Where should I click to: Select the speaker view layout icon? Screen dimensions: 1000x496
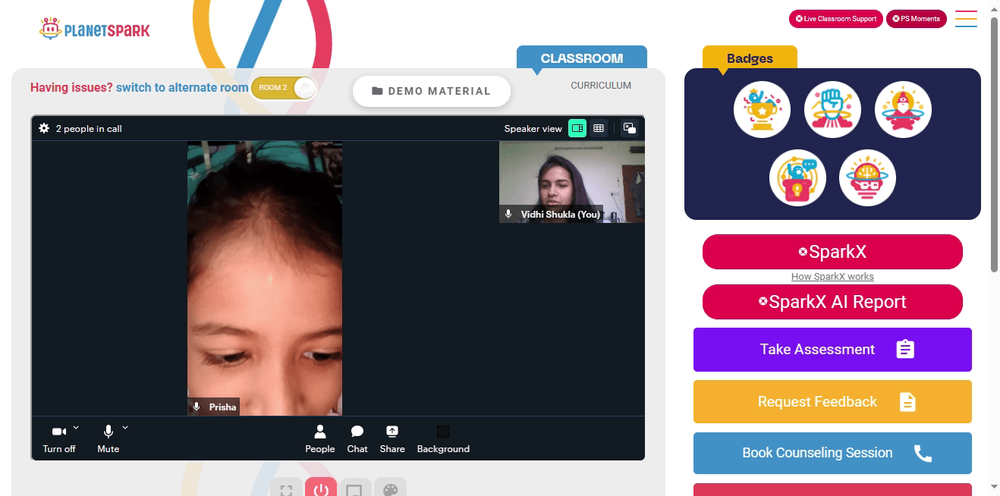click(x=577, y=128)
